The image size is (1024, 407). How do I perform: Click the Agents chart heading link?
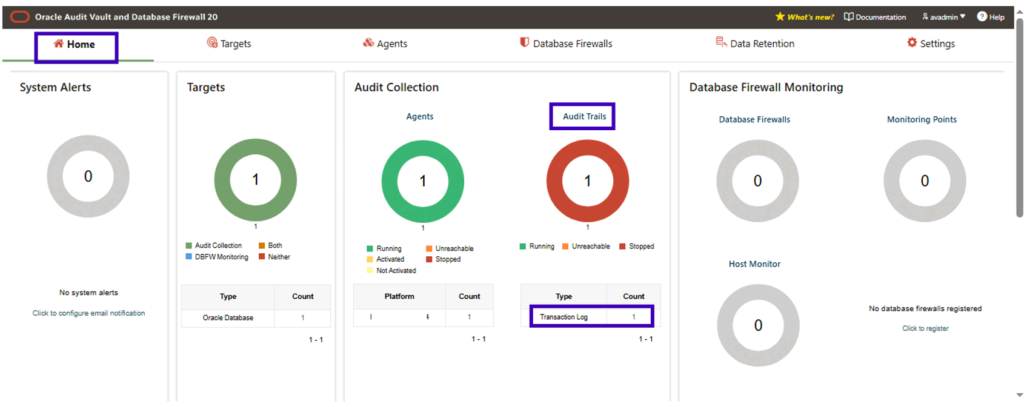click(x=420, y=117)
